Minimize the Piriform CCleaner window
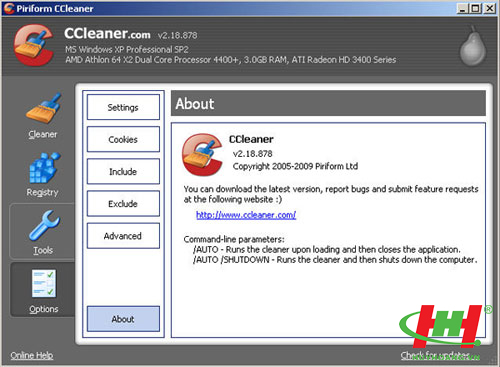 tap(462, 8)
